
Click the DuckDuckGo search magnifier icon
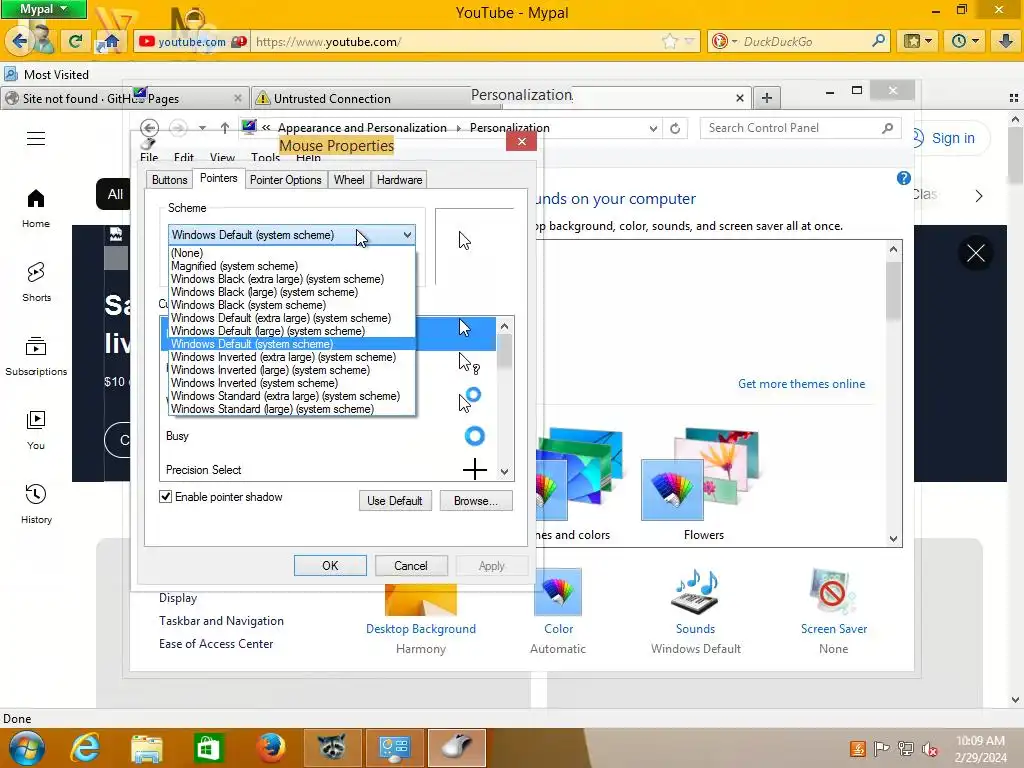click(878, 41)
